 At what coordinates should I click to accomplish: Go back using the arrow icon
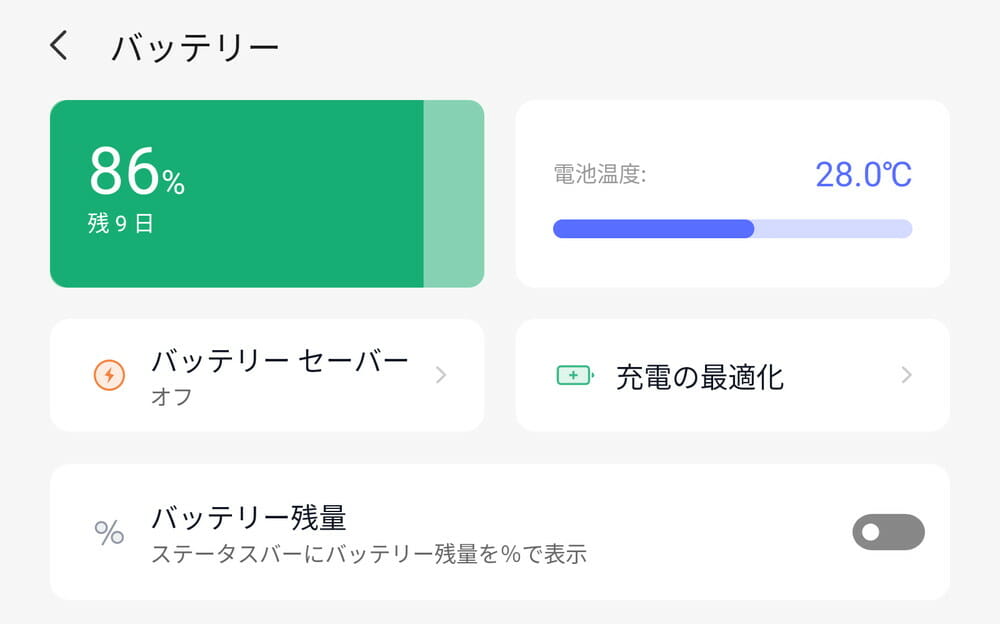[x=60, y=46]
